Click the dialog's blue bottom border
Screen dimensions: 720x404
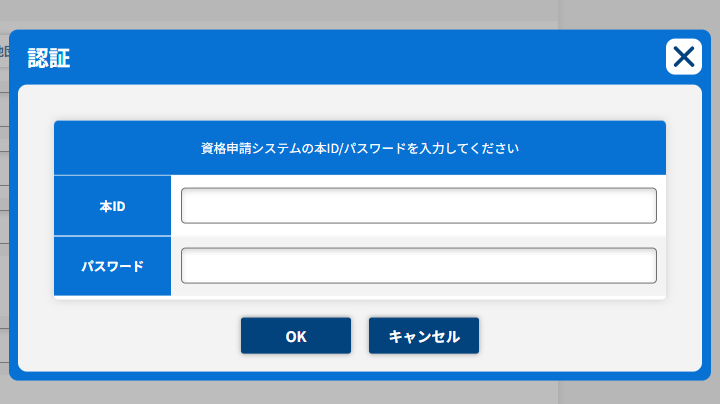[x=360, y=376]
